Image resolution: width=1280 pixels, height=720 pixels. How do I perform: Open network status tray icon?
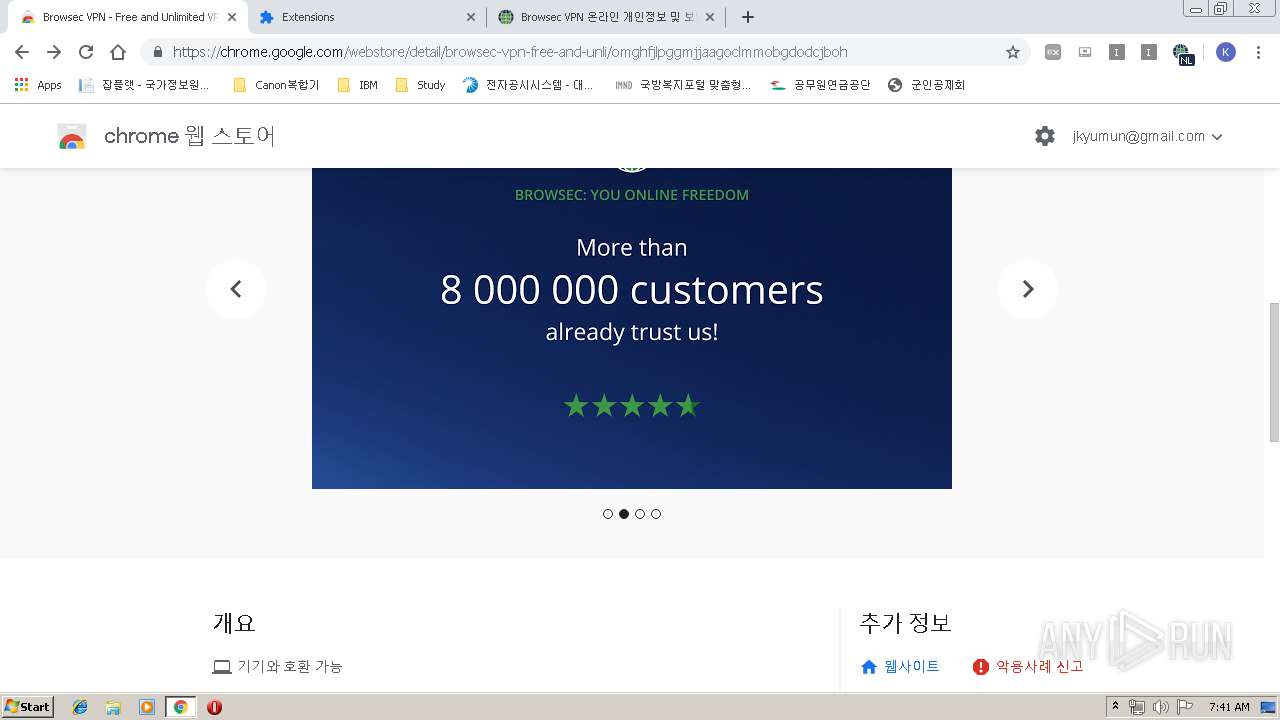pos(1137,707)
